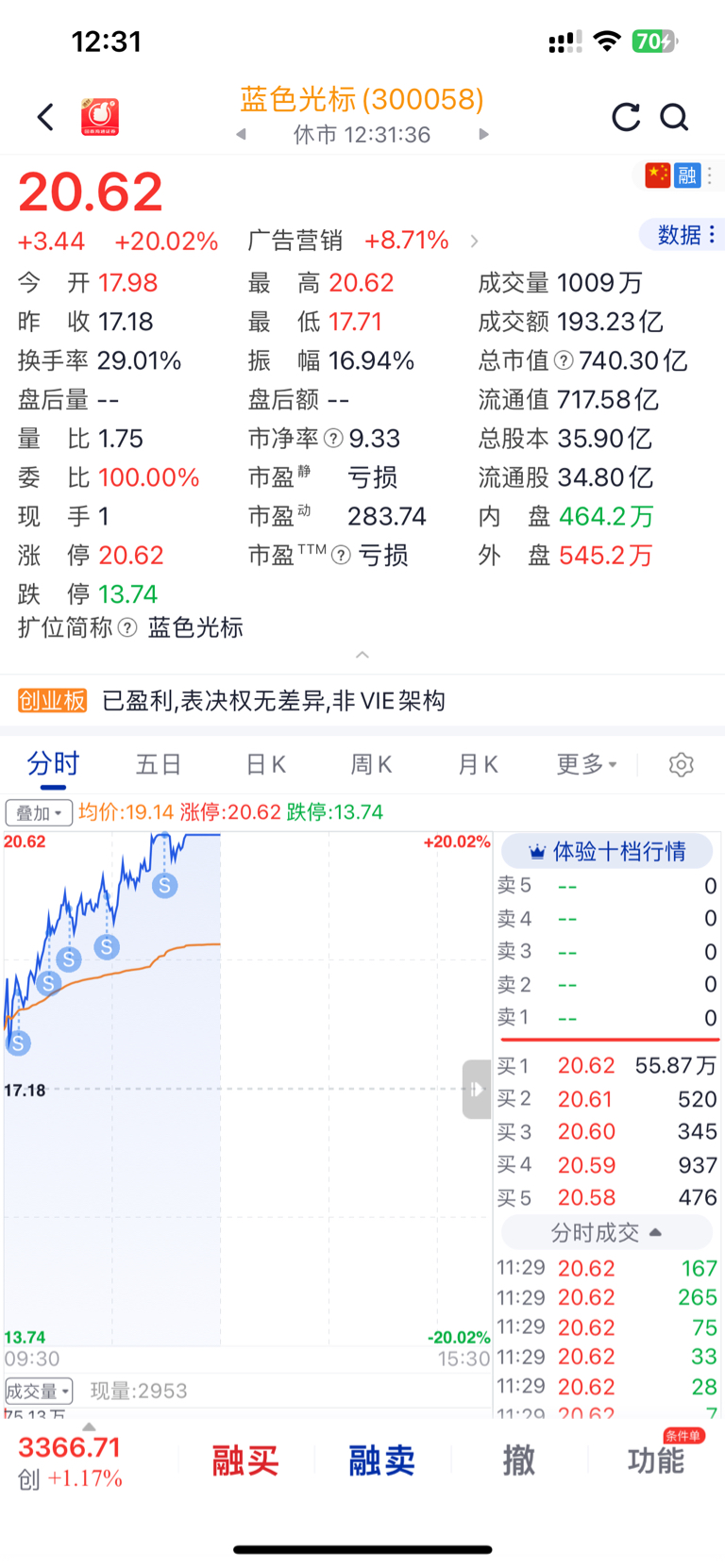Image resolution: width=725 pixels, height=1568 pixels.
Task: Show help for 市盈TTM
Action: click(x=341, y=556)
